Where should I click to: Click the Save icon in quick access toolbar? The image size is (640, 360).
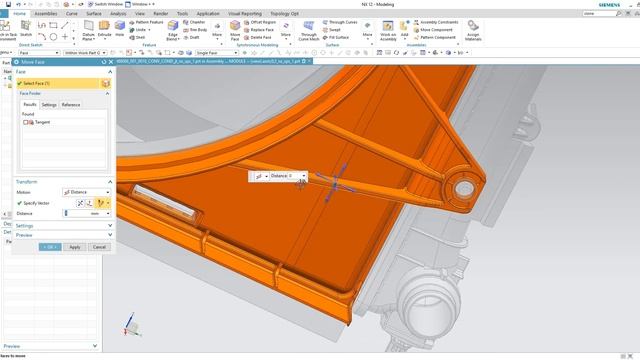coord(8,4)
